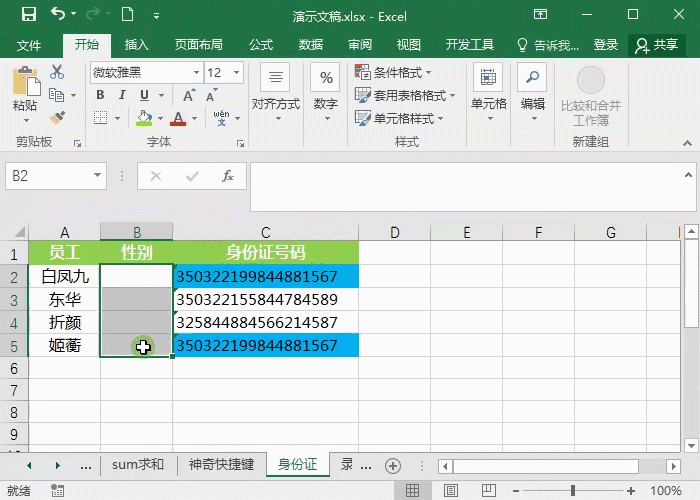Click the Select All corner triangle
700x500 pixels.
(x=19, y=232)
